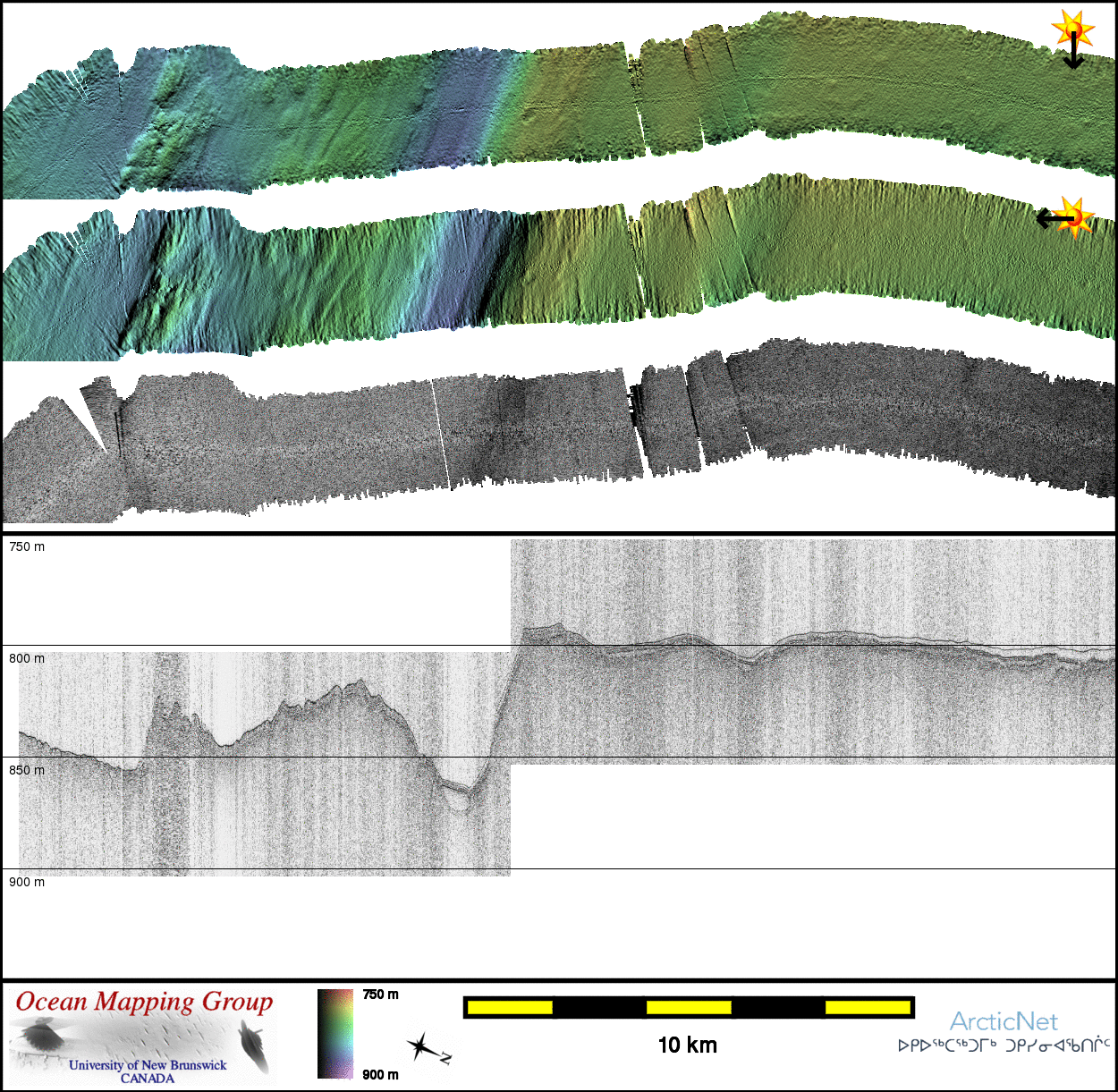Click the ArcticNet logo text
This screenshot has height=1092, width=1118.
pos(1004,1021)
